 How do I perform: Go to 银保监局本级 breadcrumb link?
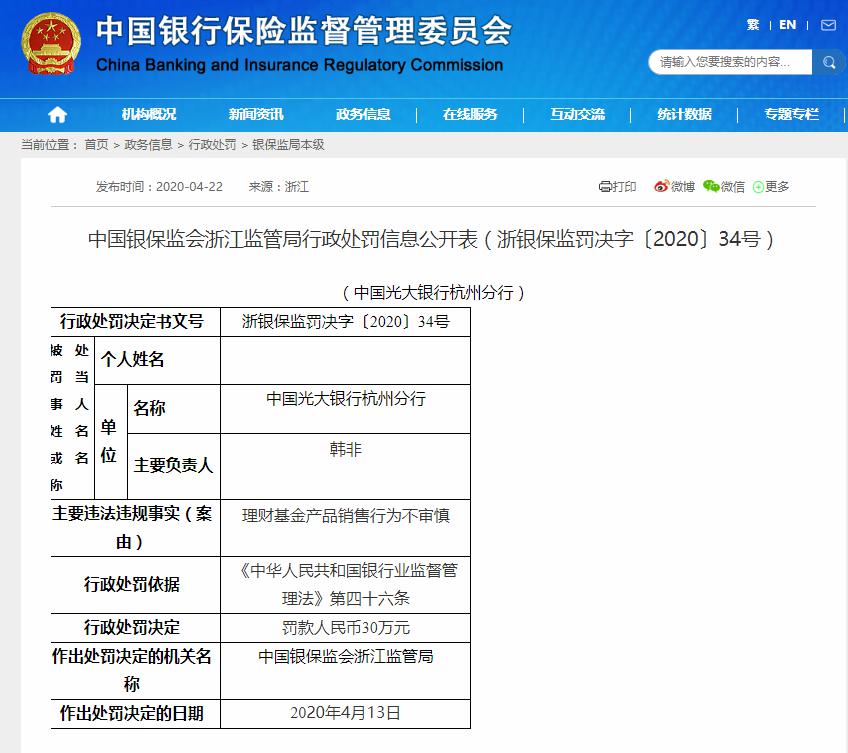tap(288, 144)
